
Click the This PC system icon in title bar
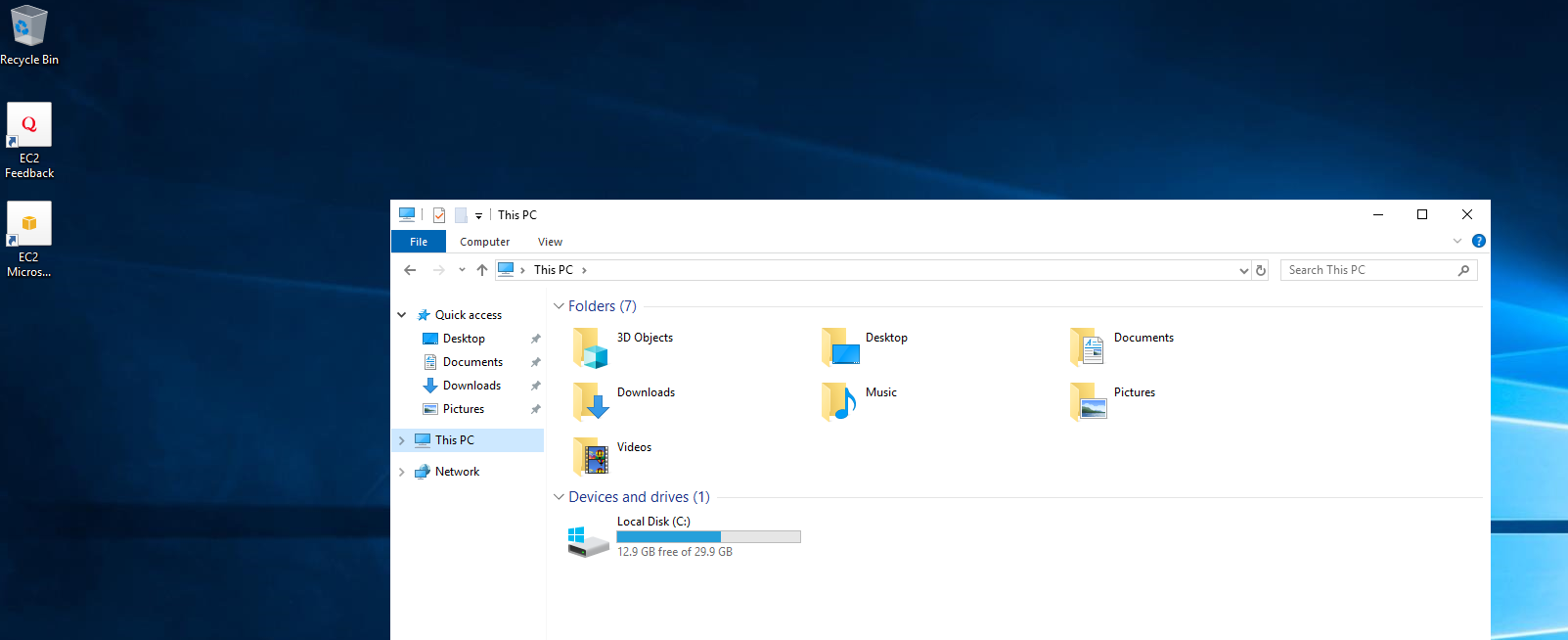(x=407, y=214)
